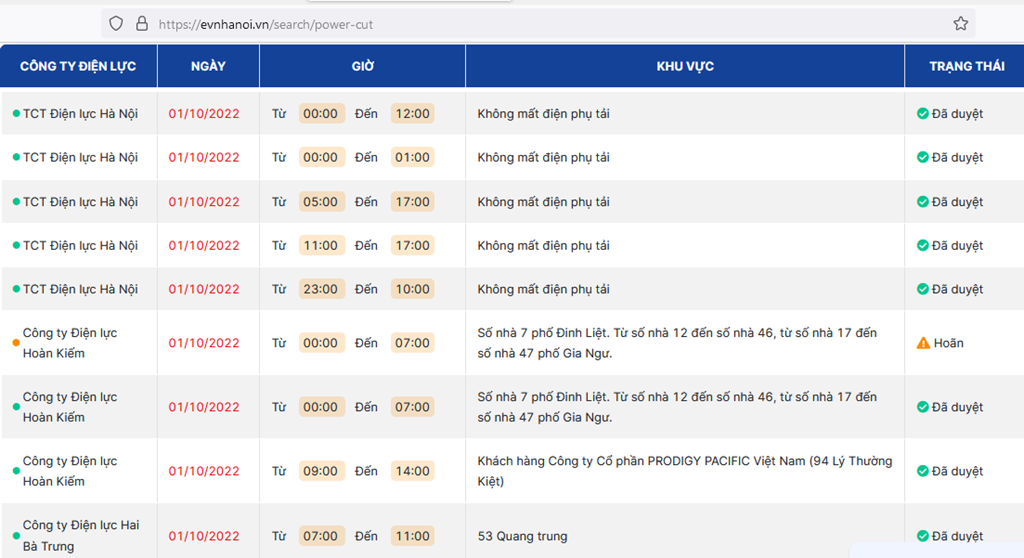Click the green check icon in 23:00–10:00 row
The width and height of the screenshot is (1024, 558).
click(922, 289)
